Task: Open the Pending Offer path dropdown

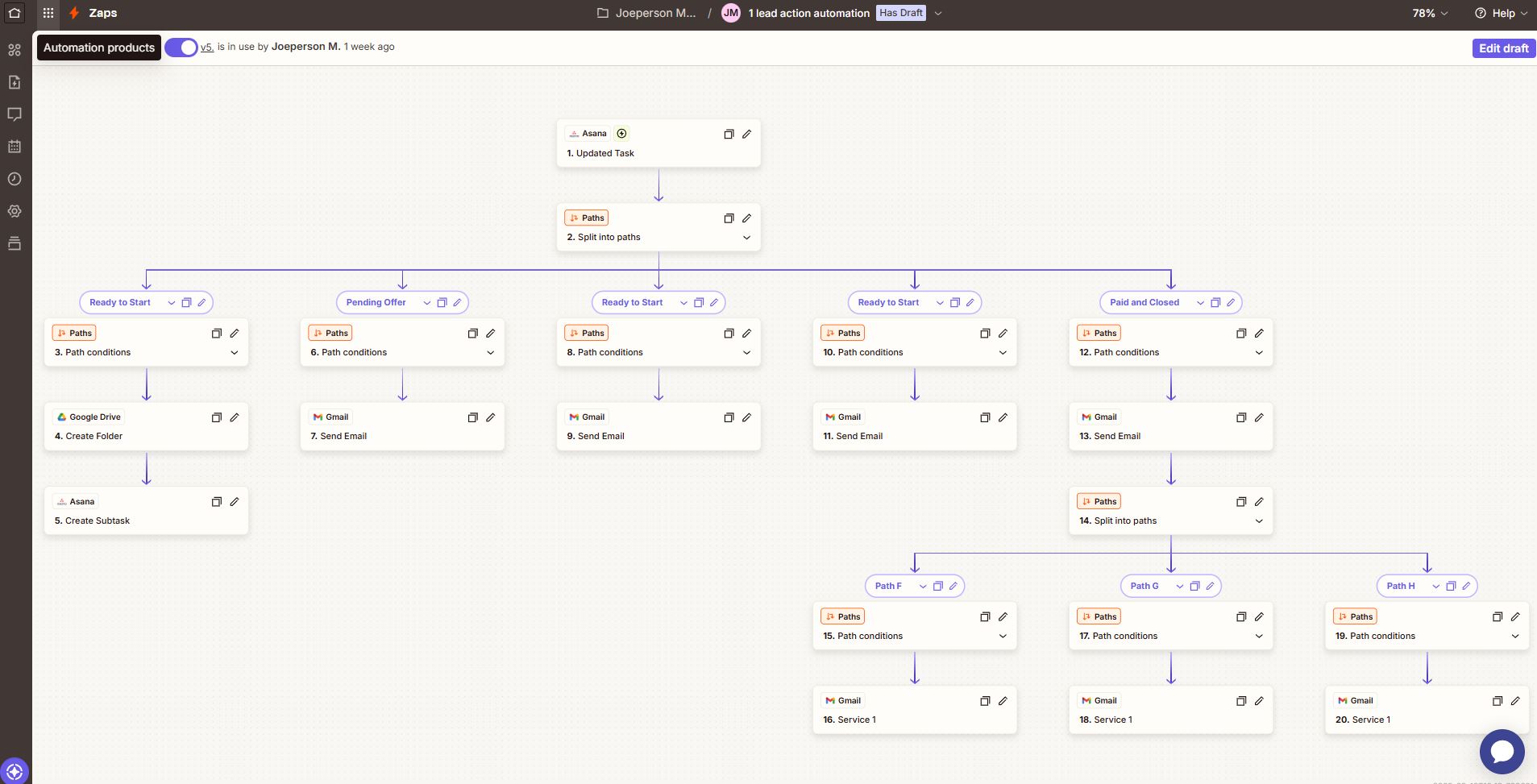Action: pyautogui.click(x=426, y=303)
